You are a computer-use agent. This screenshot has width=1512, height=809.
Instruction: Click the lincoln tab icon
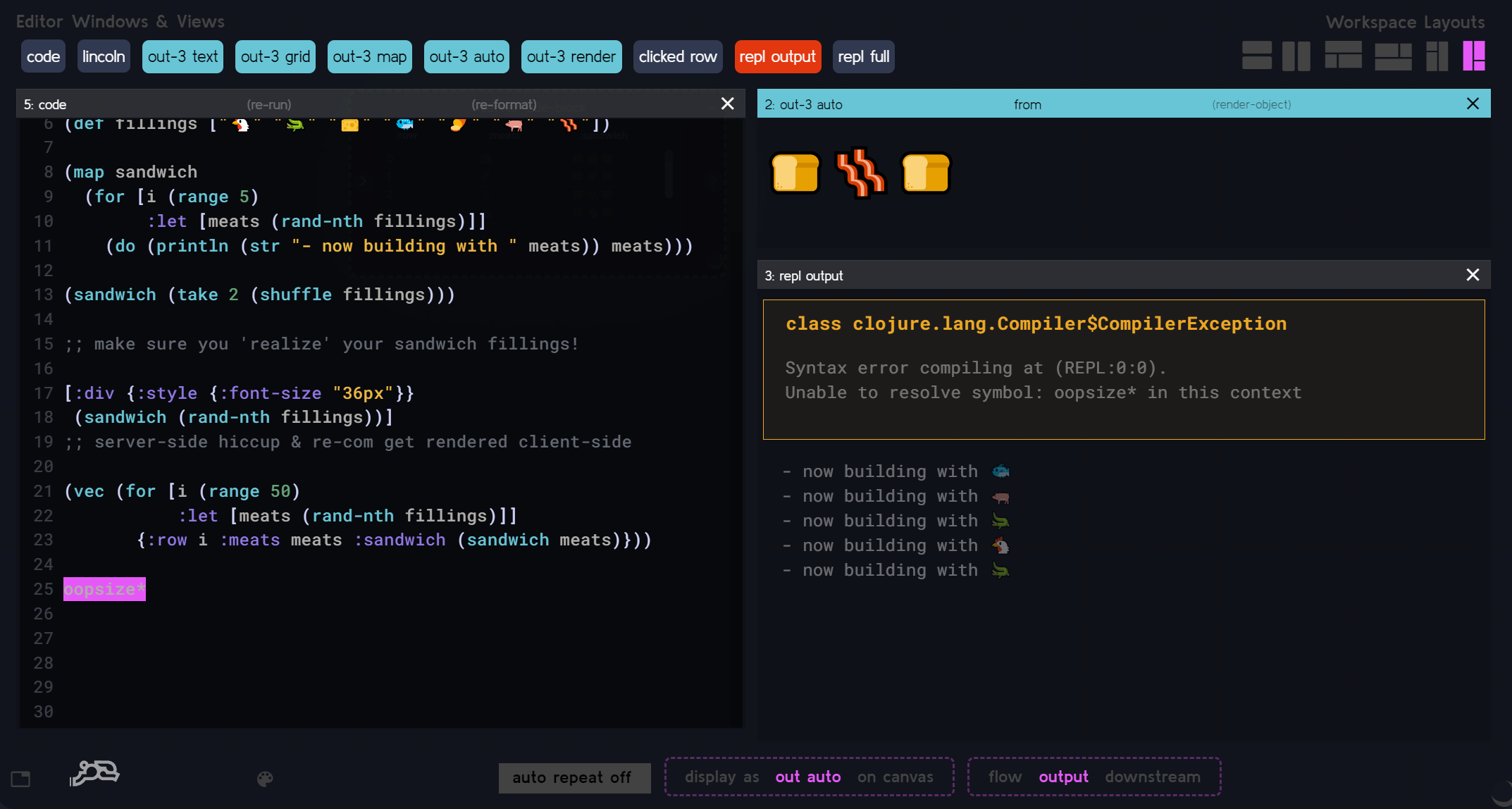103,56
